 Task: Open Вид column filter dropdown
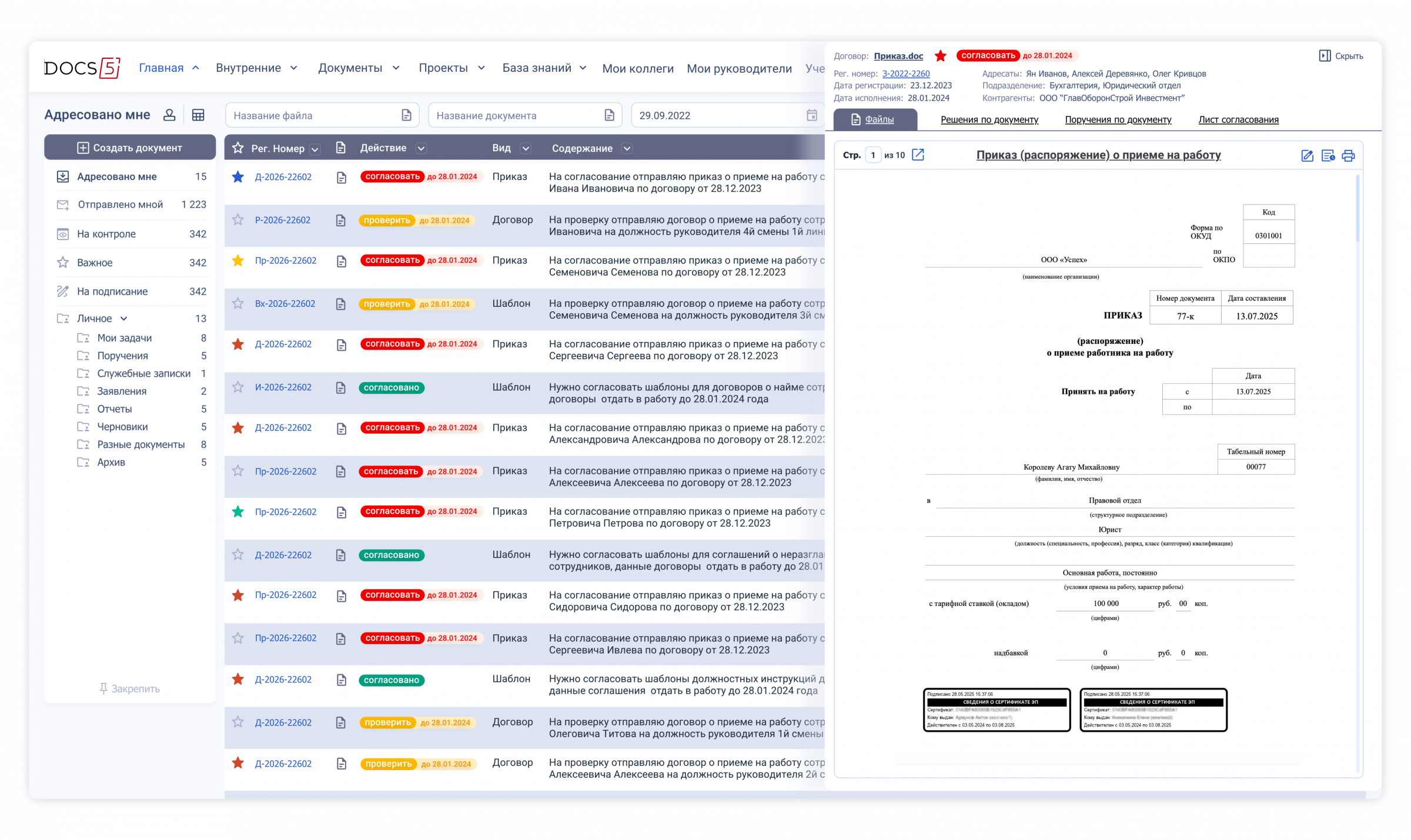coord(526,149)
